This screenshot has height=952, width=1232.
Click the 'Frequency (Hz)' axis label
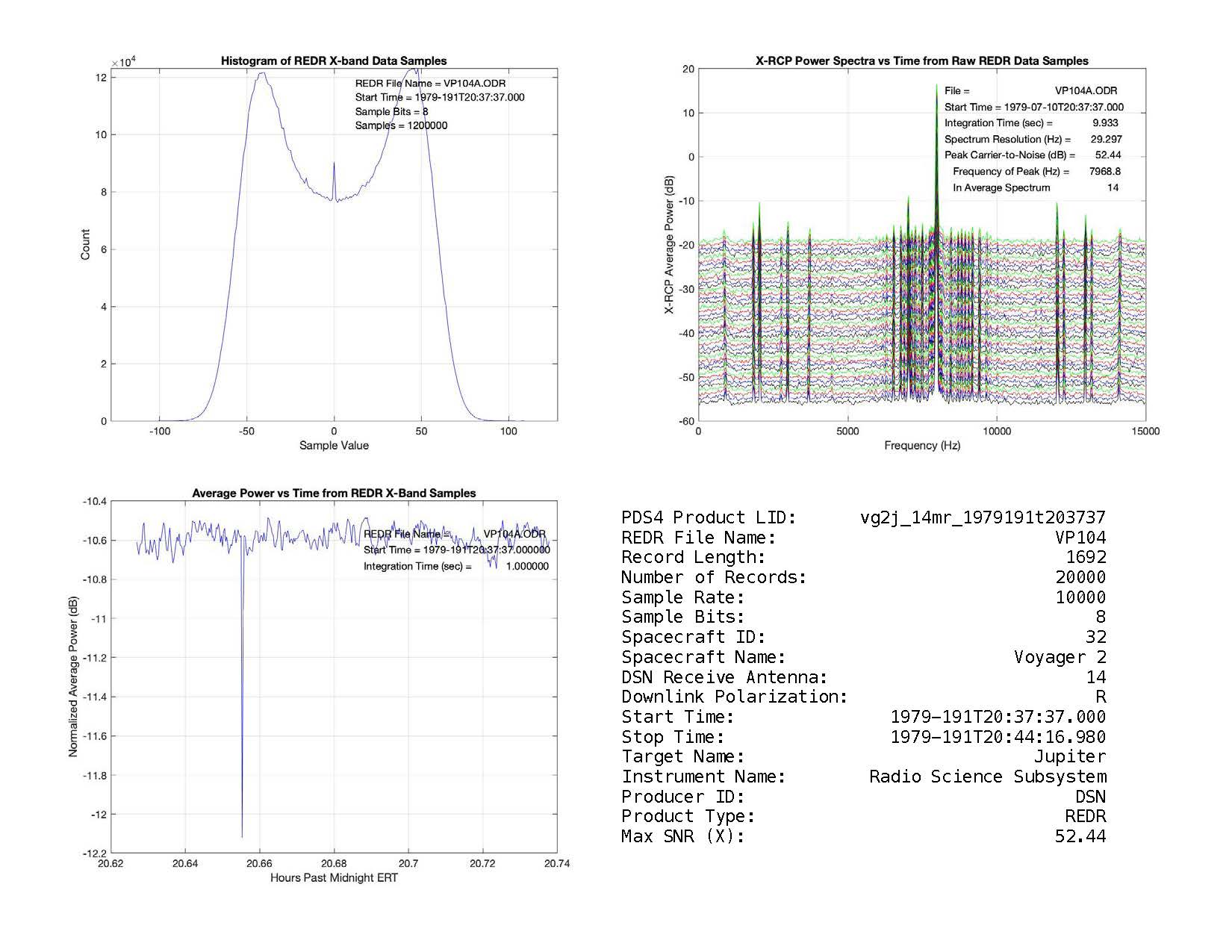pos(921,446)
